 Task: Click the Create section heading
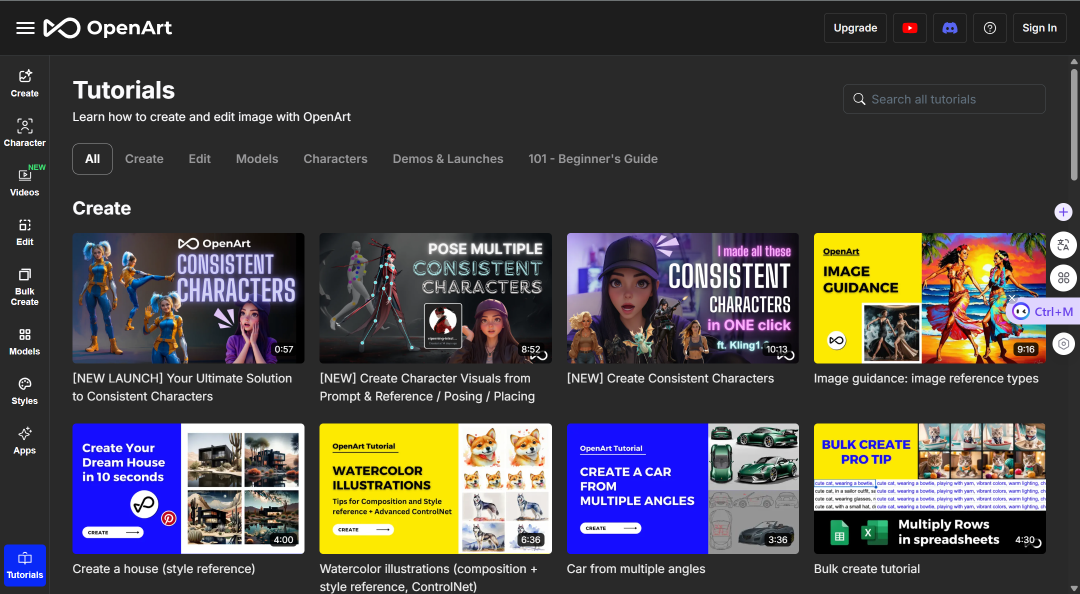[x=102, y=208]
